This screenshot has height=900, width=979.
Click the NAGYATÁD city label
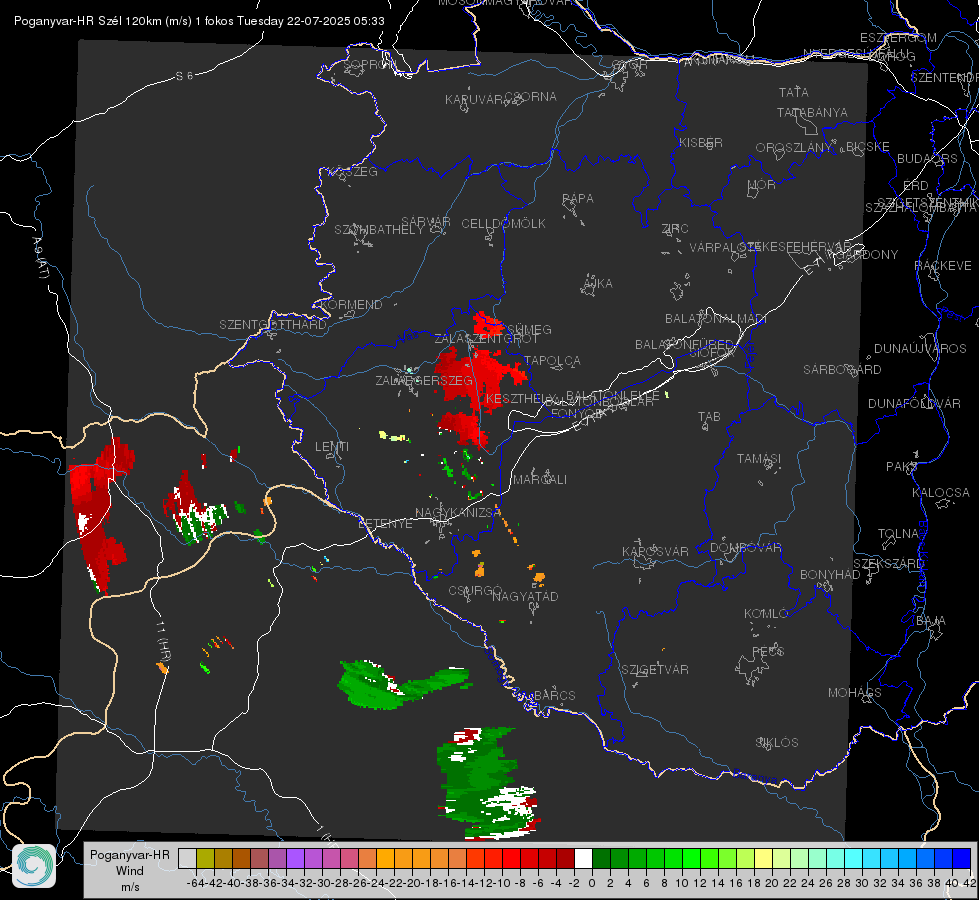click(x=525, y=596)
